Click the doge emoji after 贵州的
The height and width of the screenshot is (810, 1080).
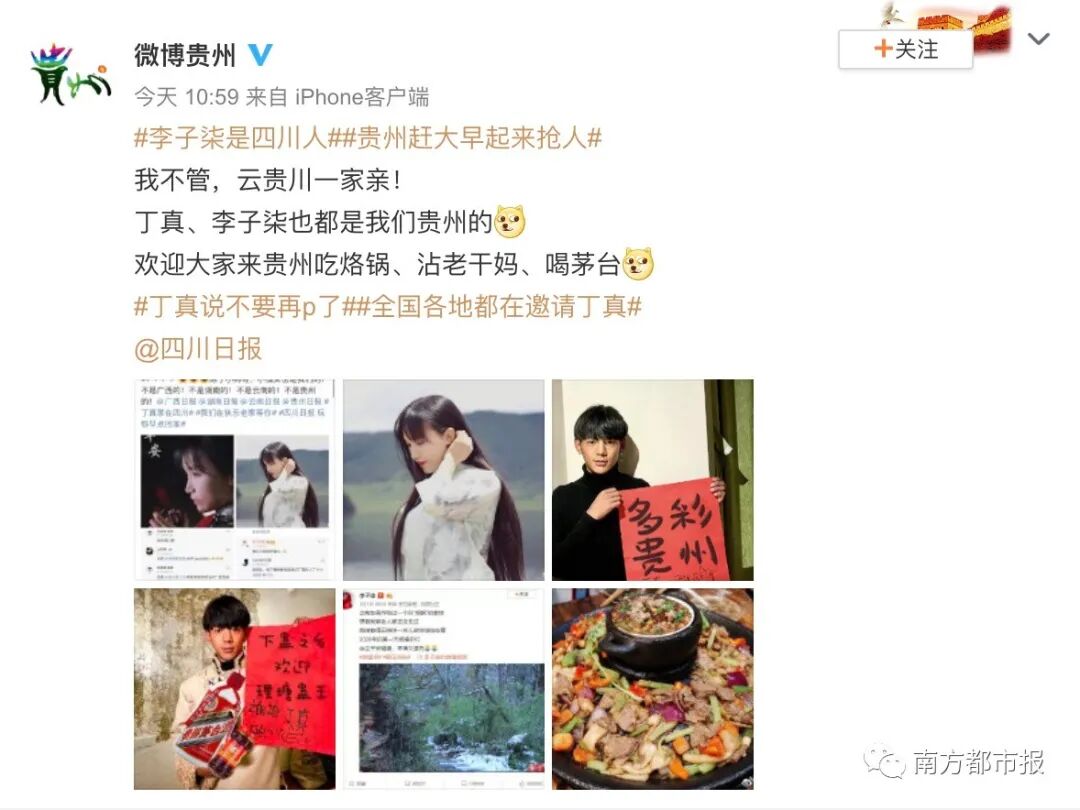(x=510, y=222)
